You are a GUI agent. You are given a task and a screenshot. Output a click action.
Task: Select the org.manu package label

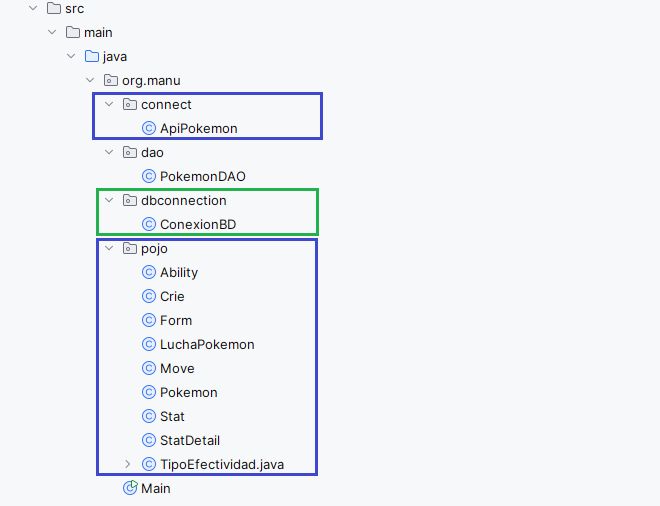[x=151, y=81]
